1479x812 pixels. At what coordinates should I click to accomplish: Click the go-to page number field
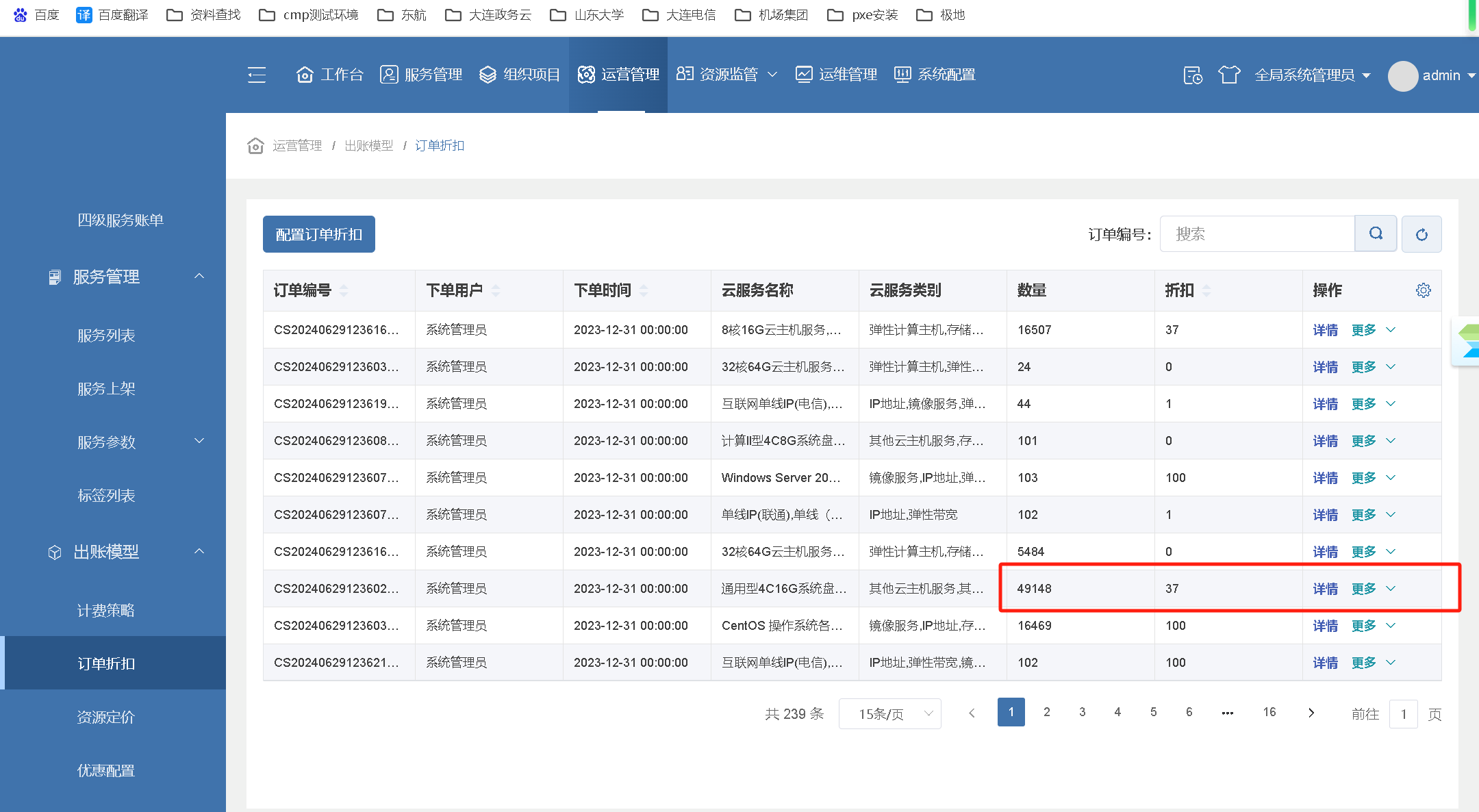tap(1403, 714)
